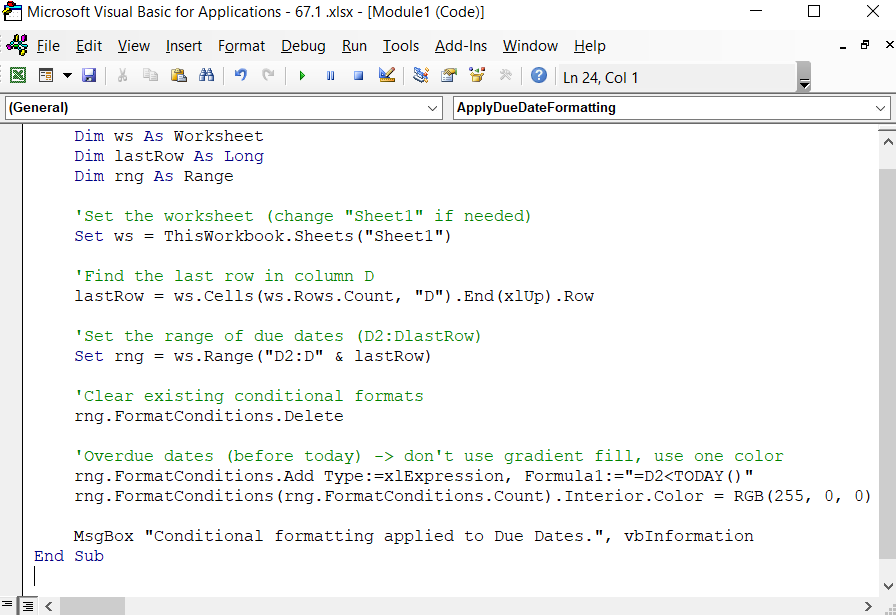Pause execution using the Break icon
This screenshot has height=615, width=896.
[331, 76]
